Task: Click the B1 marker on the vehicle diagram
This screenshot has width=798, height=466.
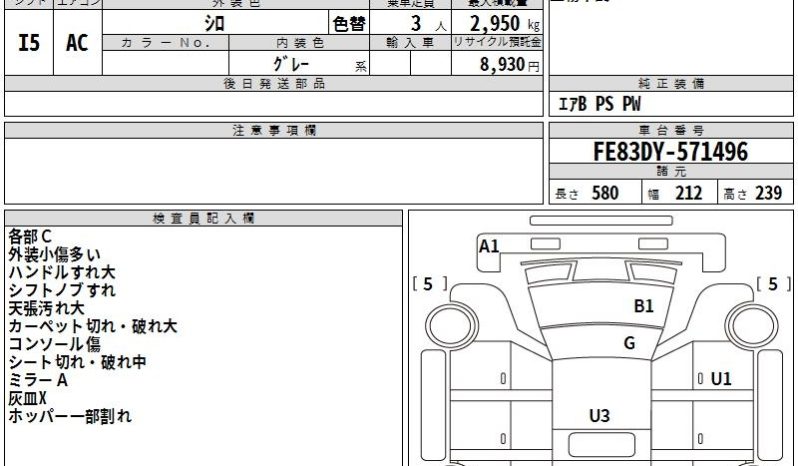Action: click(x=644, y=306)
